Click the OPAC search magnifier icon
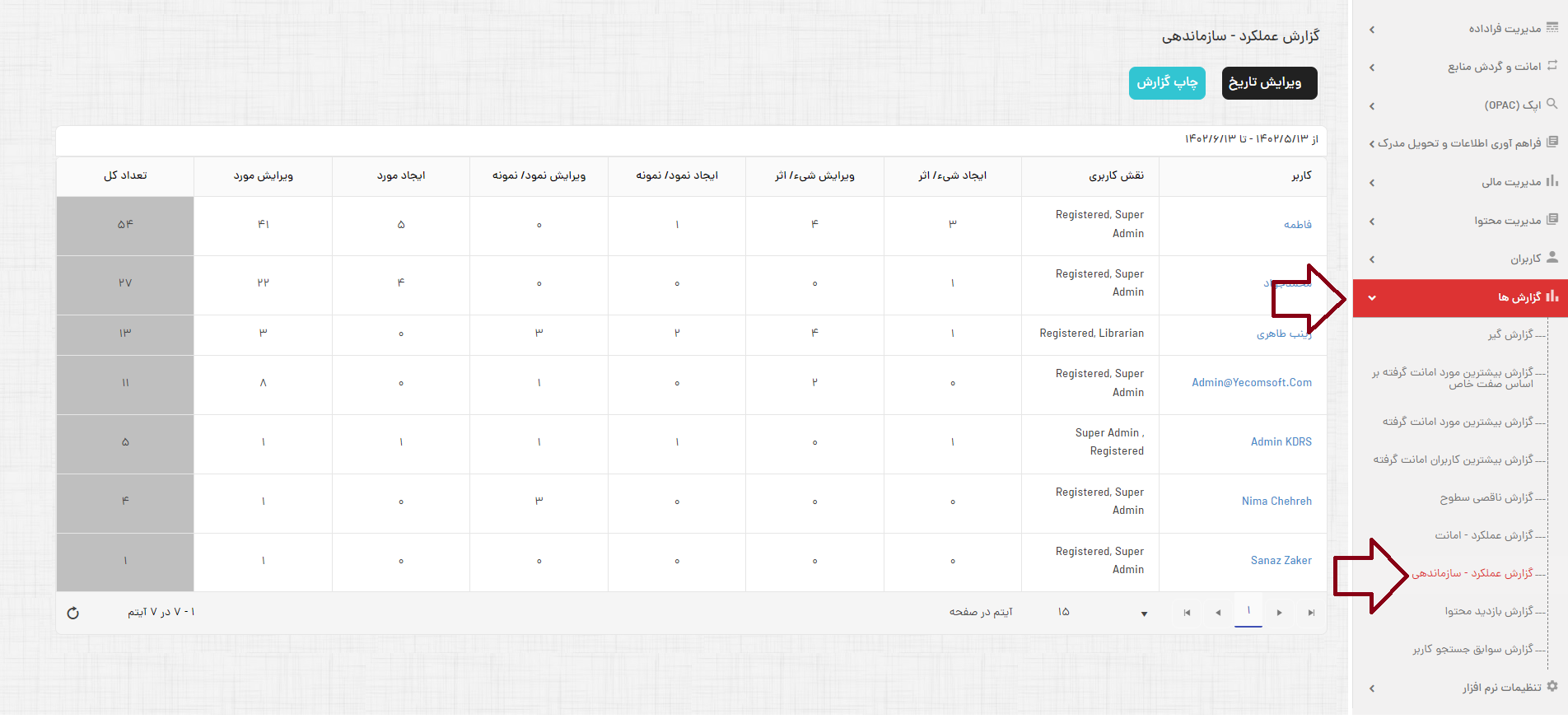The height and width of the screenshot is (728, 1568). click(x=1552, y=105)
